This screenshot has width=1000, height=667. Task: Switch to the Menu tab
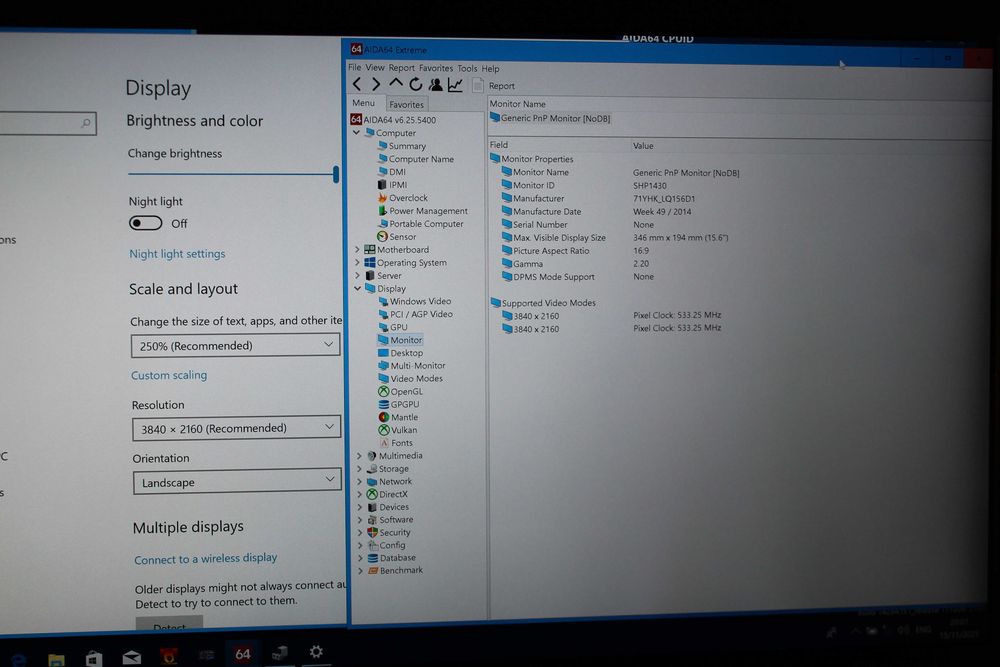(364, 103)
